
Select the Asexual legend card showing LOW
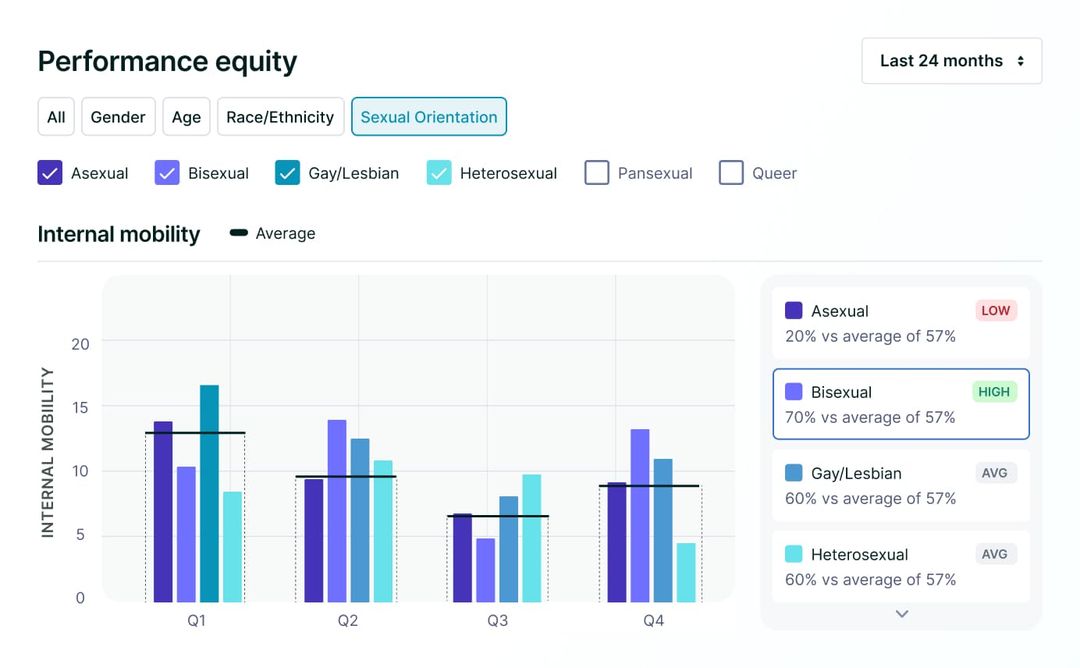click(900, 323)
